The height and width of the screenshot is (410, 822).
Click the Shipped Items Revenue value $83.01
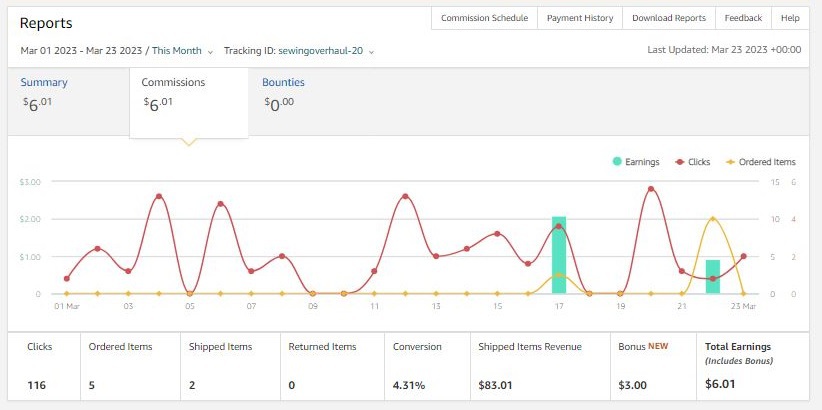coord(495,385)
